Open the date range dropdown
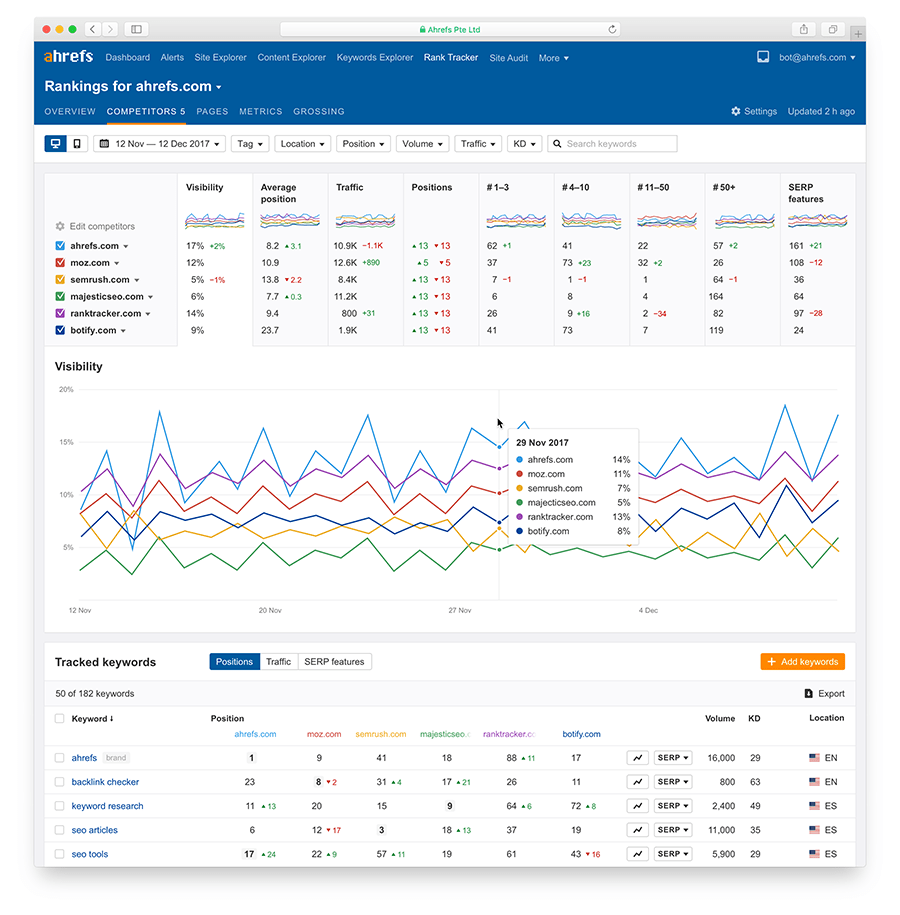900x915 pixels. click(160, 144)
